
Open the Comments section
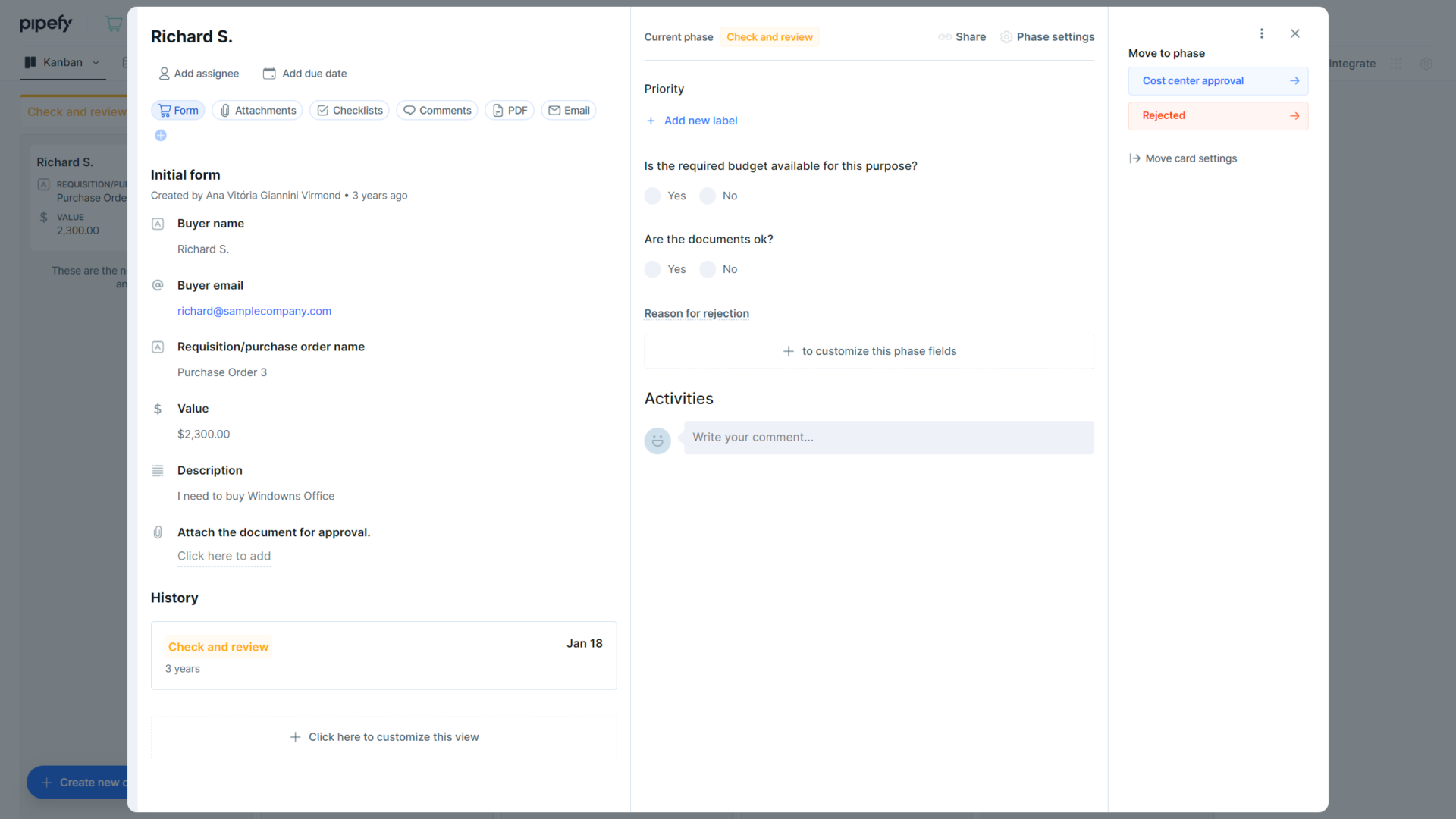click(437, 110)
